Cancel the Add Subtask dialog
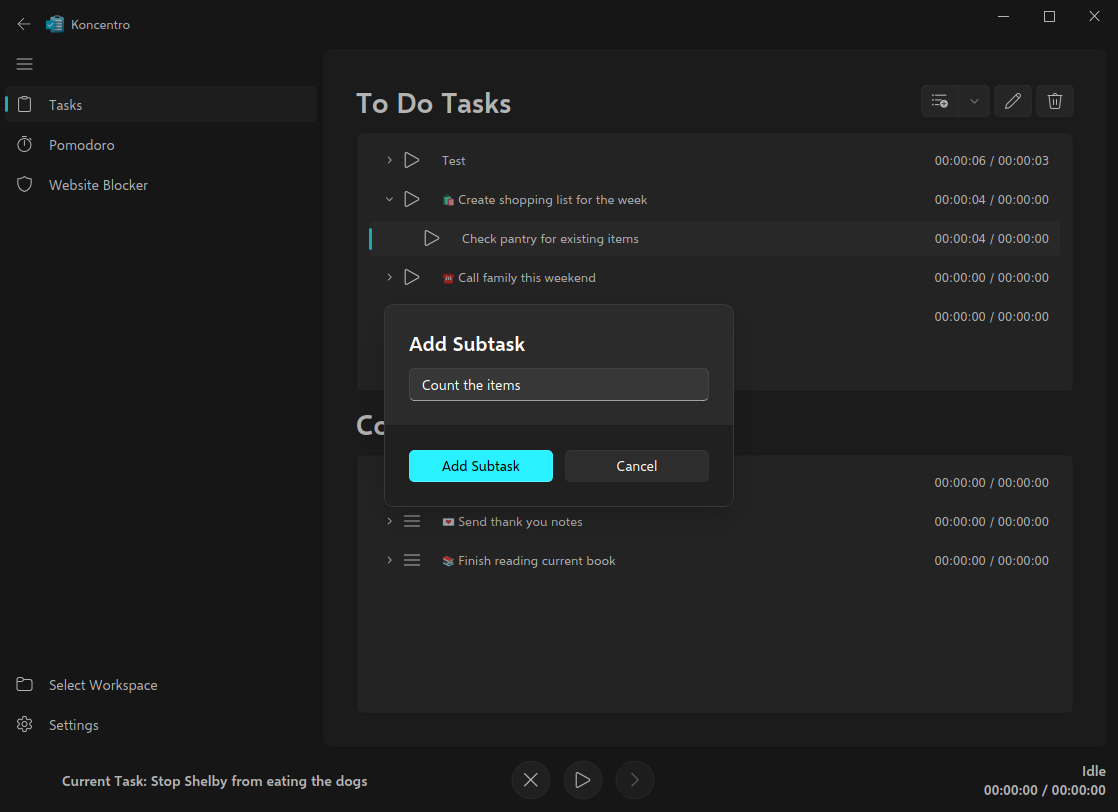Viewport: 1118px width, 812px height. coord(636,466)
